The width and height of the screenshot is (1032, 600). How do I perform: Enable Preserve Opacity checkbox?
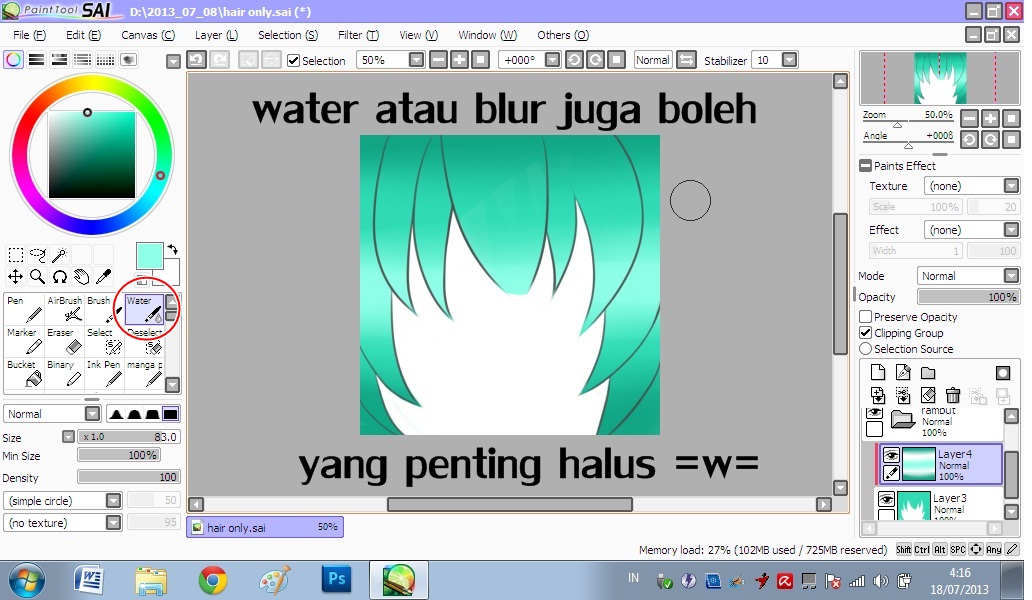coord(865,316)
